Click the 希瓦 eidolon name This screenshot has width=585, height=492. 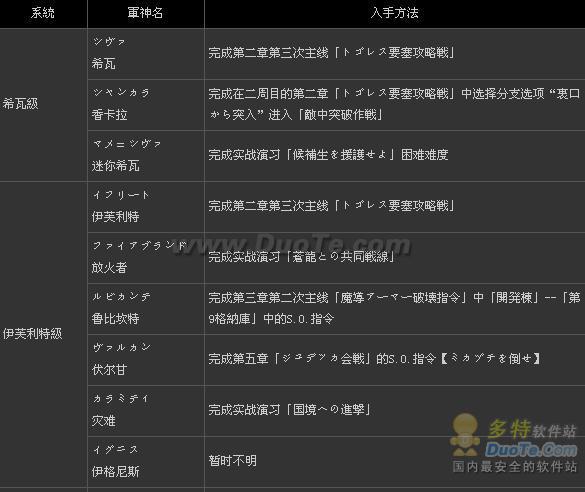click(104, 63)
